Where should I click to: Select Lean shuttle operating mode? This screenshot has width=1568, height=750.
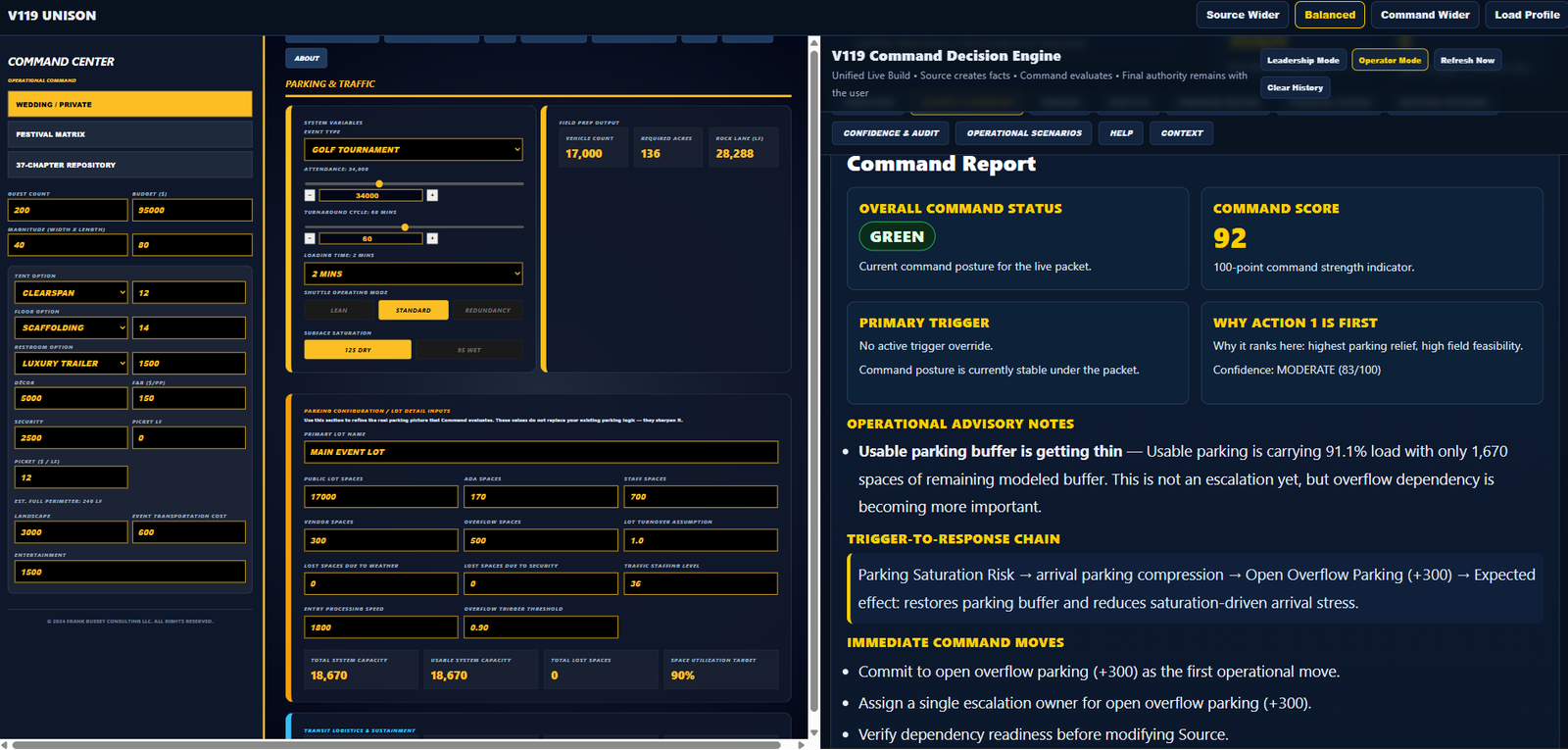pos(339,310)
